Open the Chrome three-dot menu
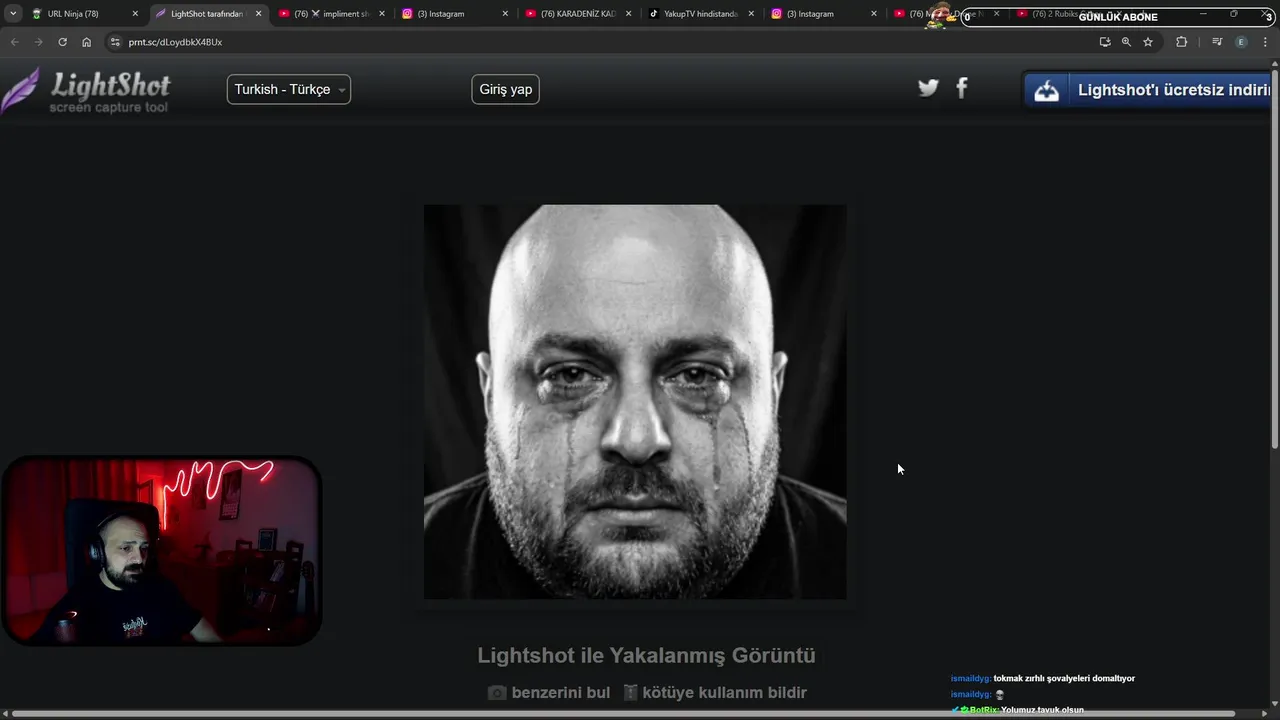The image size is (1280, 720). 1266,42
